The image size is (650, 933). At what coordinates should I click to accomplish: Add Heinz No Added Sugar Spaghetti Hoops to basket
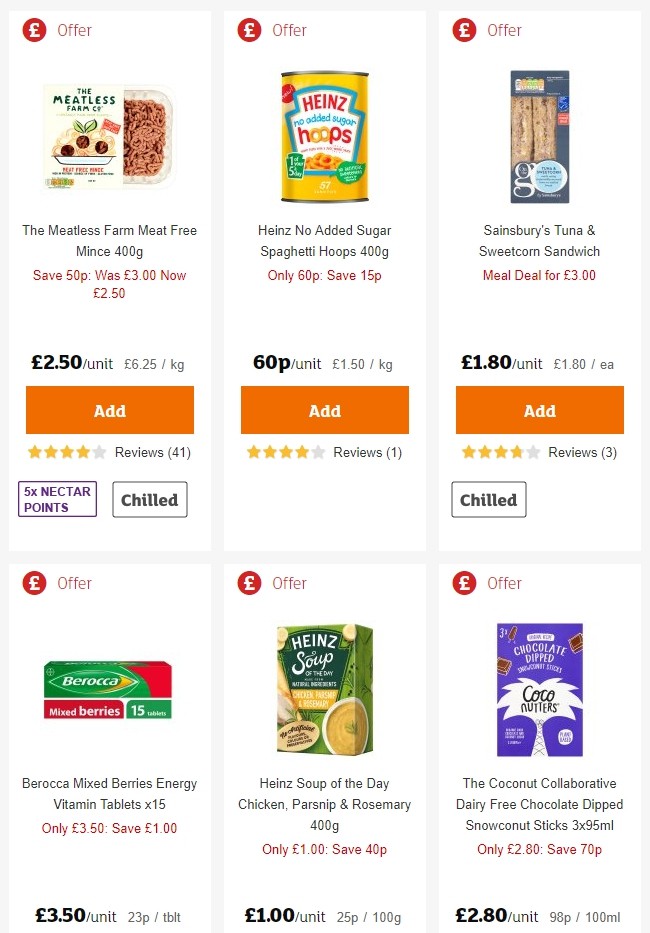pos(324,410)
